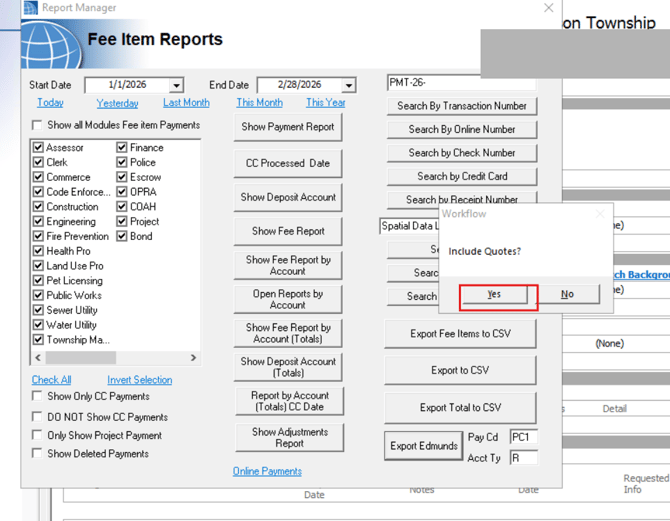The width and height of the screenshot is (670, 521).
Task: Select the This Year date link
Action: pos(325,103)
